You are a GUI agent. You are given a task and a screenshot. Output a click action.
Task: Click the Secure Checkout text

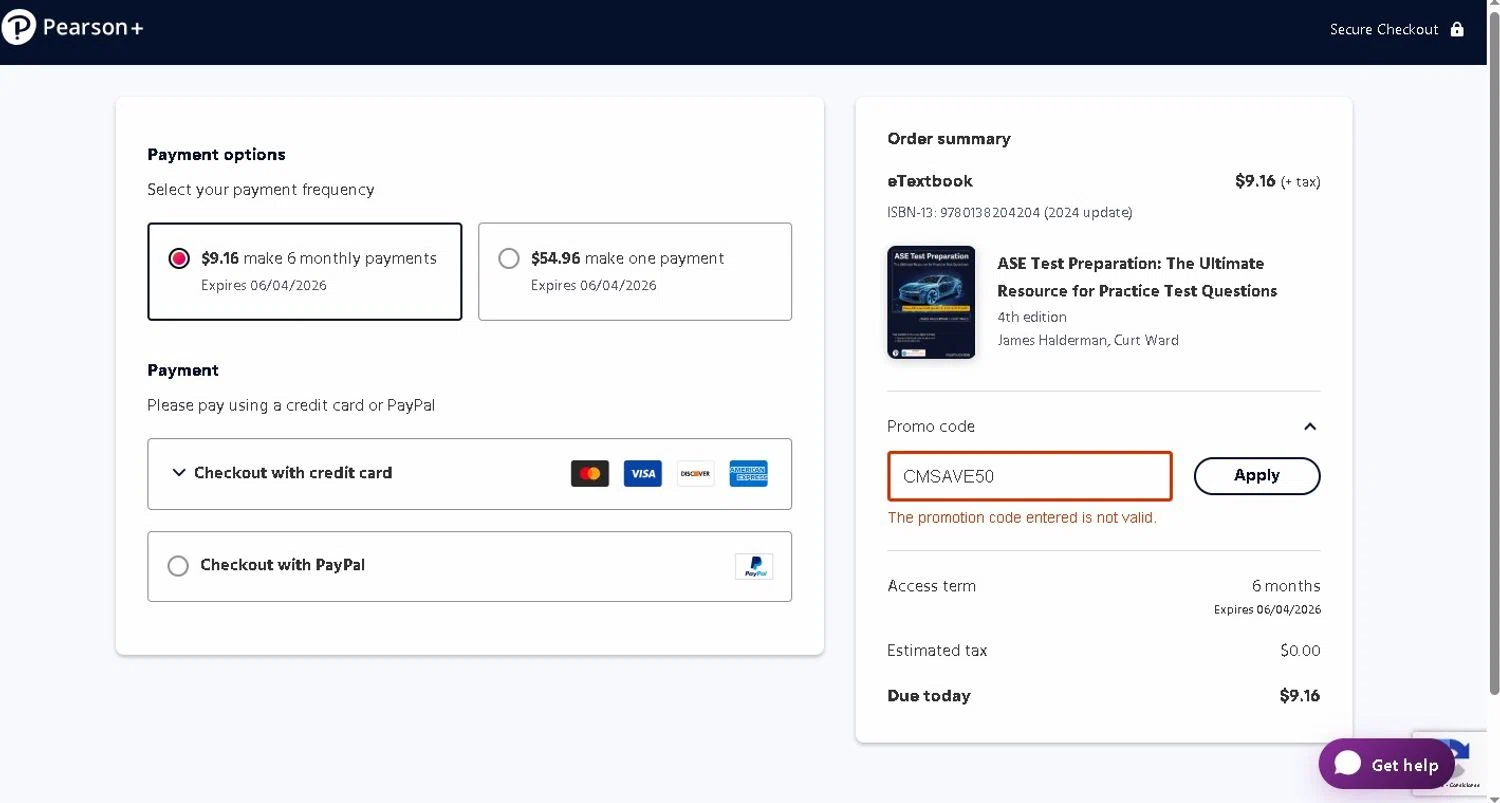tap(1384, 30)
